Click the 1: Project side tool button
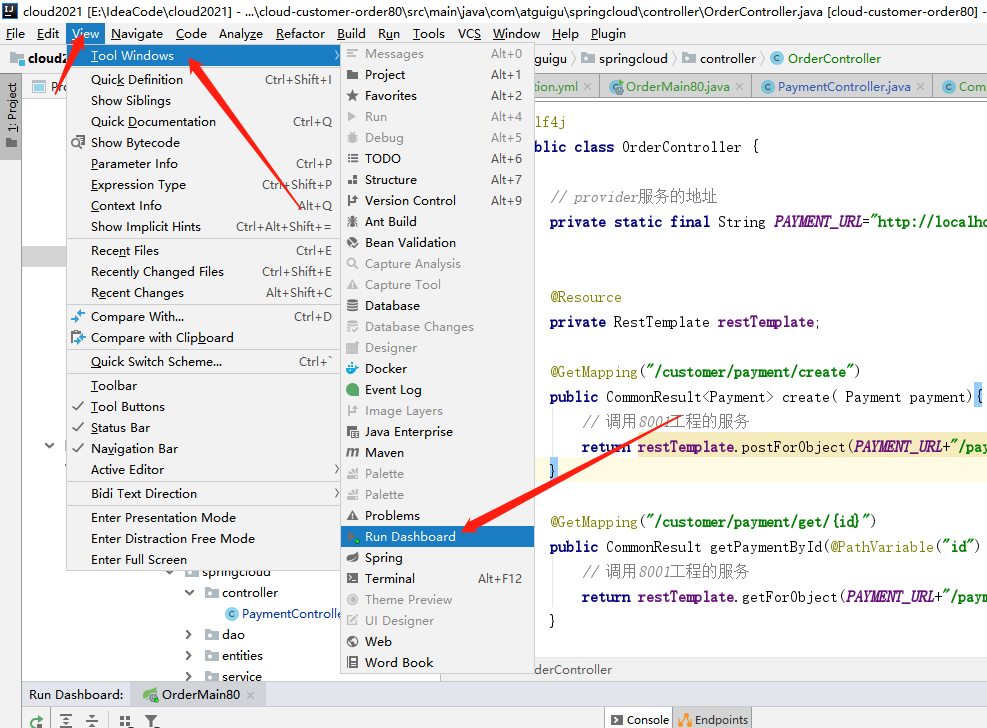The width and height of the screenshot is (987, 728). [11, 115]
